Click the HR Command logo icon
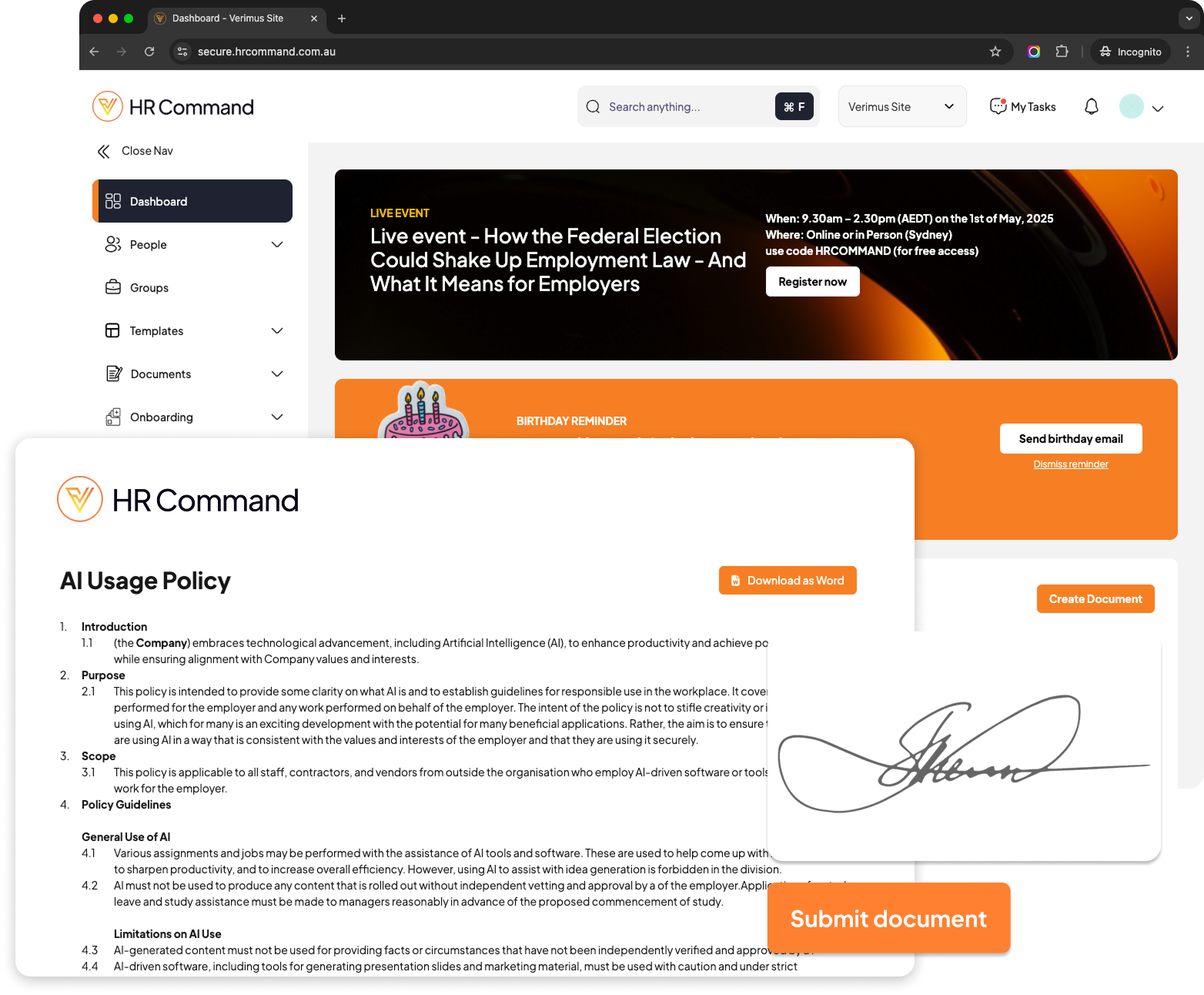Screen dimensions: 1204x995 tap(108, 106)
